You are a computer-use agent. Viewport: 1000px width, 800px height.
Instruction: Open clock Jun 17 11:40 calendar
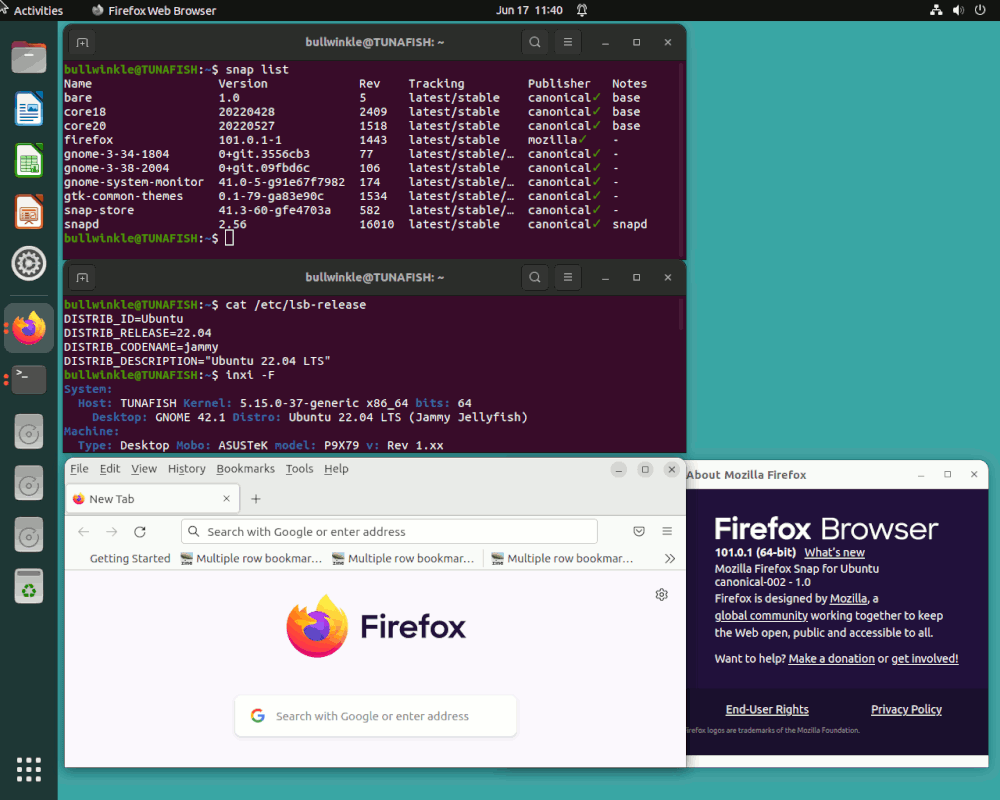click(x=529, y=10)
